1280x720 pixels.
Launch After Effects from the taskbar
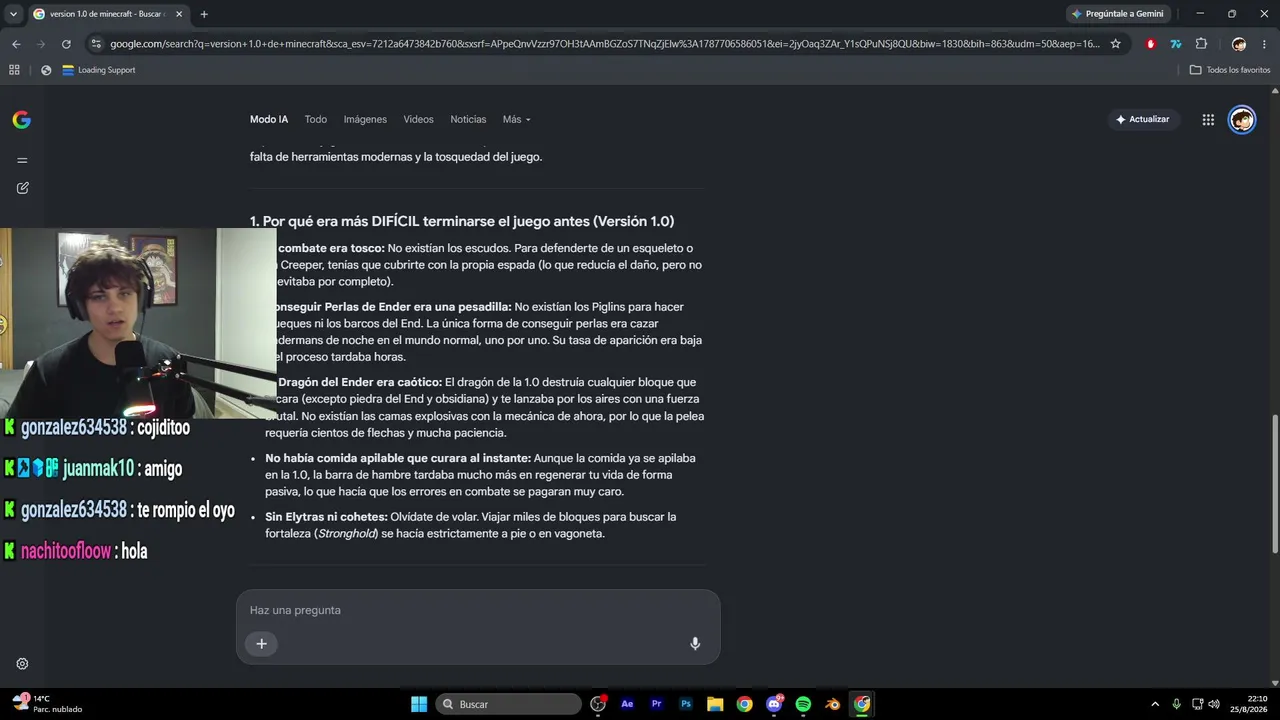[627, 704]
